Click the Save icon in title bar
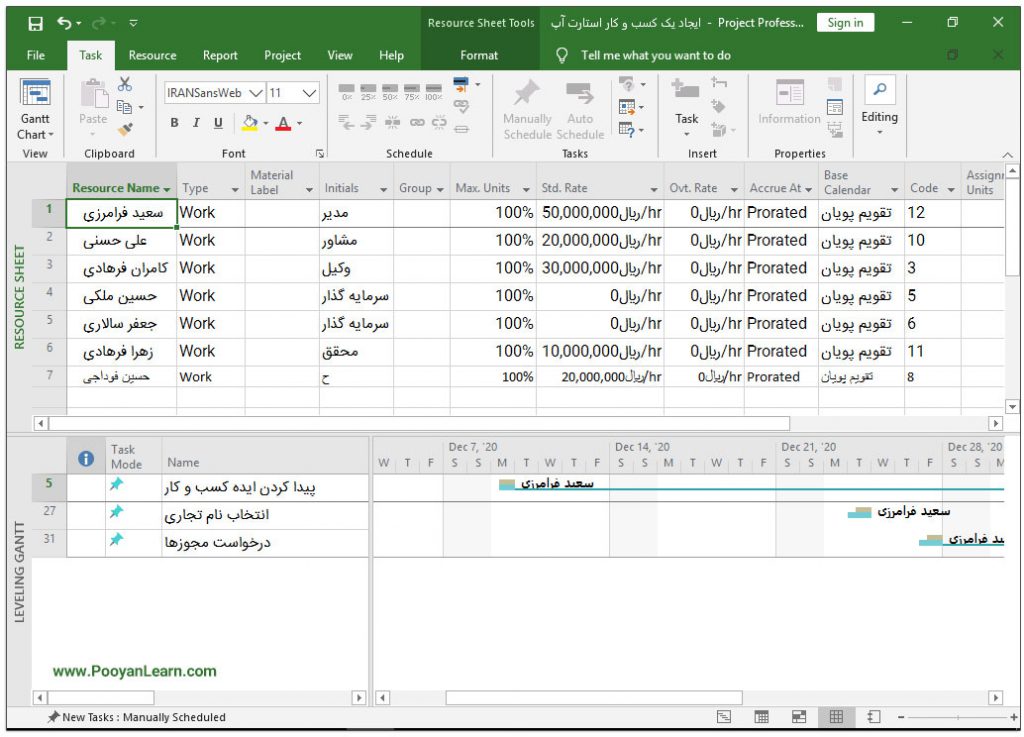 coord(35,24)
